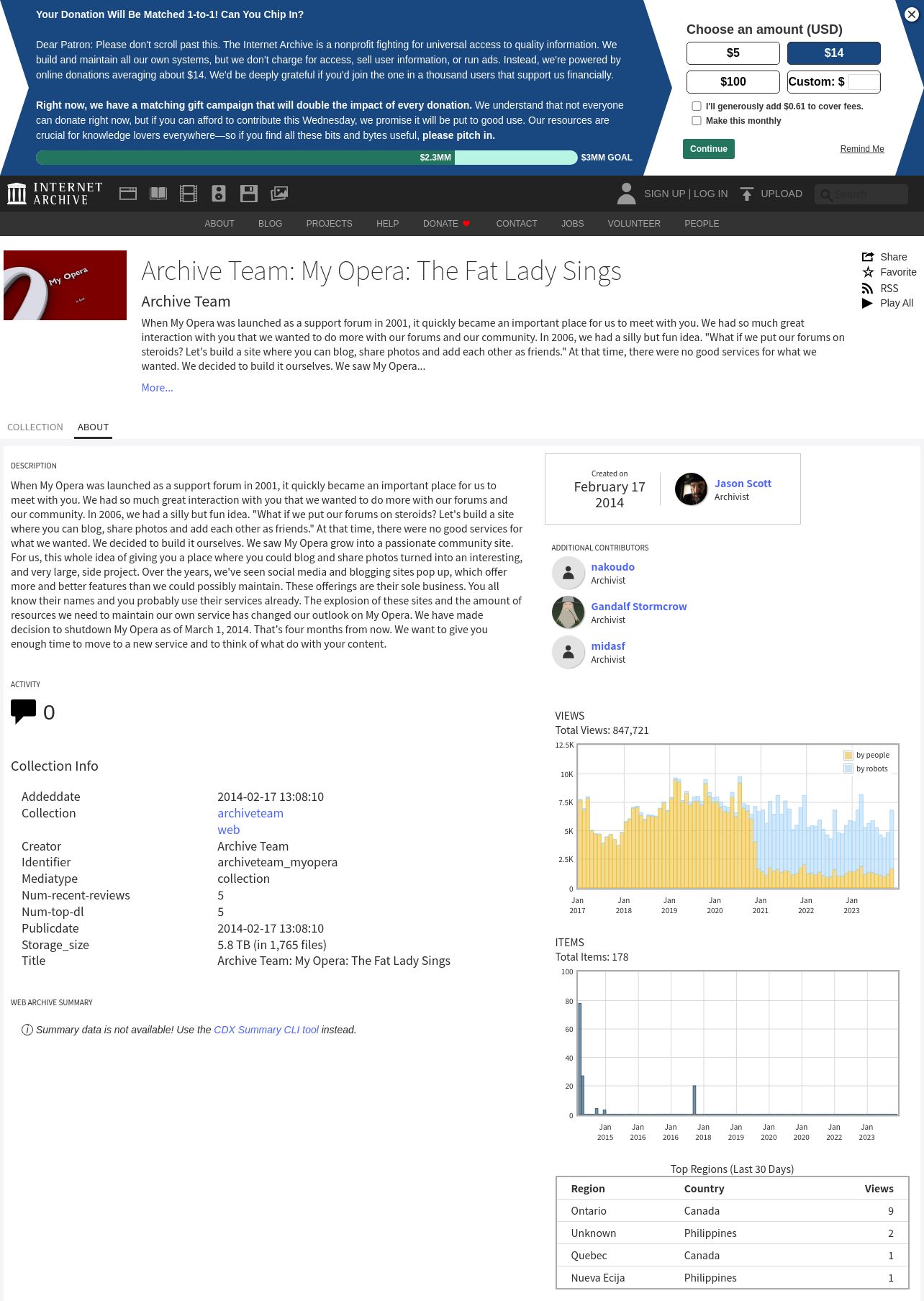Click the Play All triangle icon
The width and height of the screenshot is (924, 1301).
point(868,303)
